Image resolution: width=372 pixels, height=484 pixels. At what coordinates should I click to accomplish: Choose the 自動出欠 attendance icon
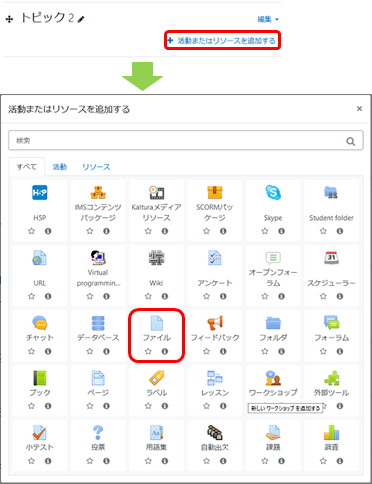215,433
